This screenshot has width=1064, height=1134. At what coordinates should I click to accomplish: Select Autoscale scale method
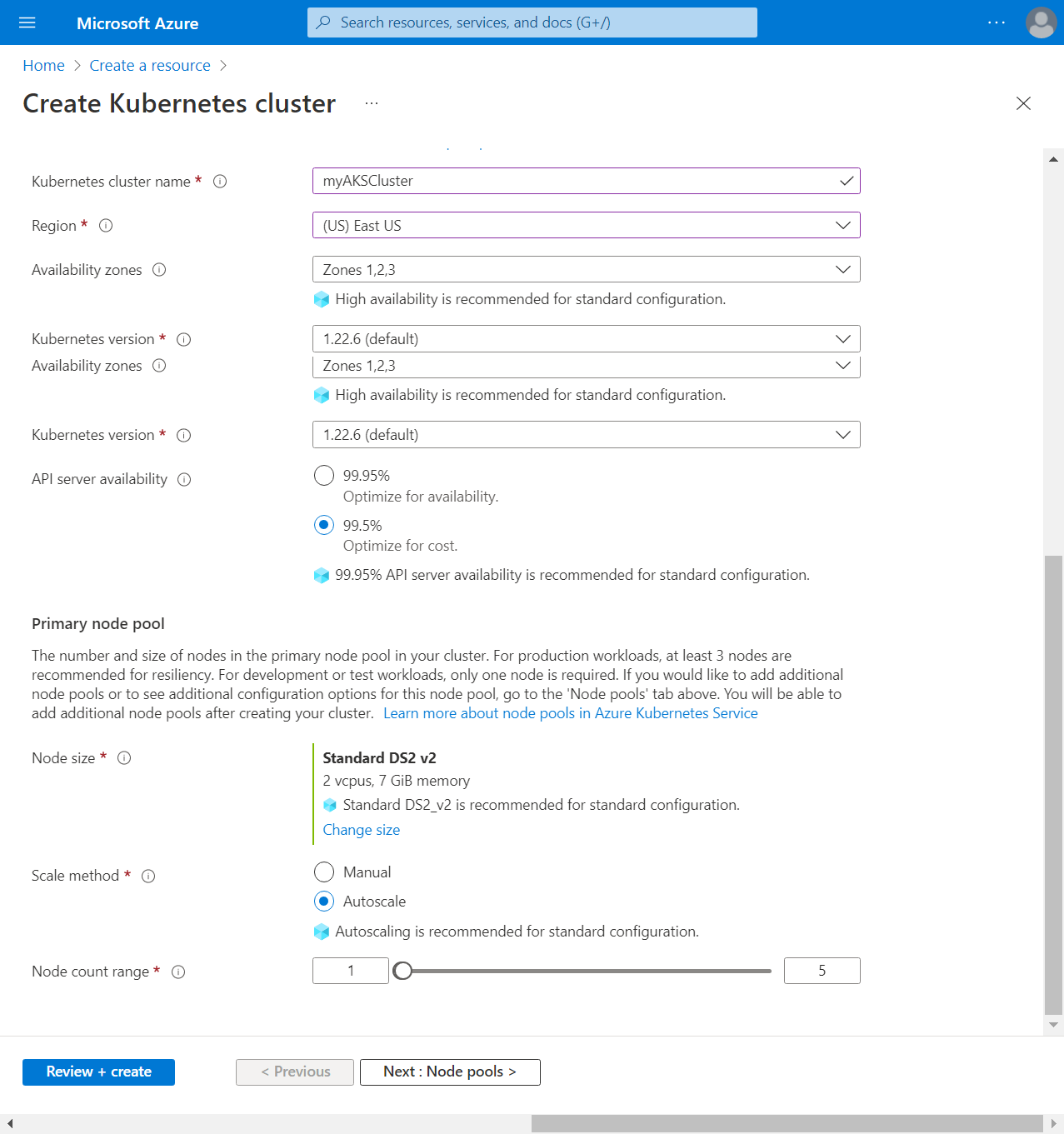click(x=324, y=902)
